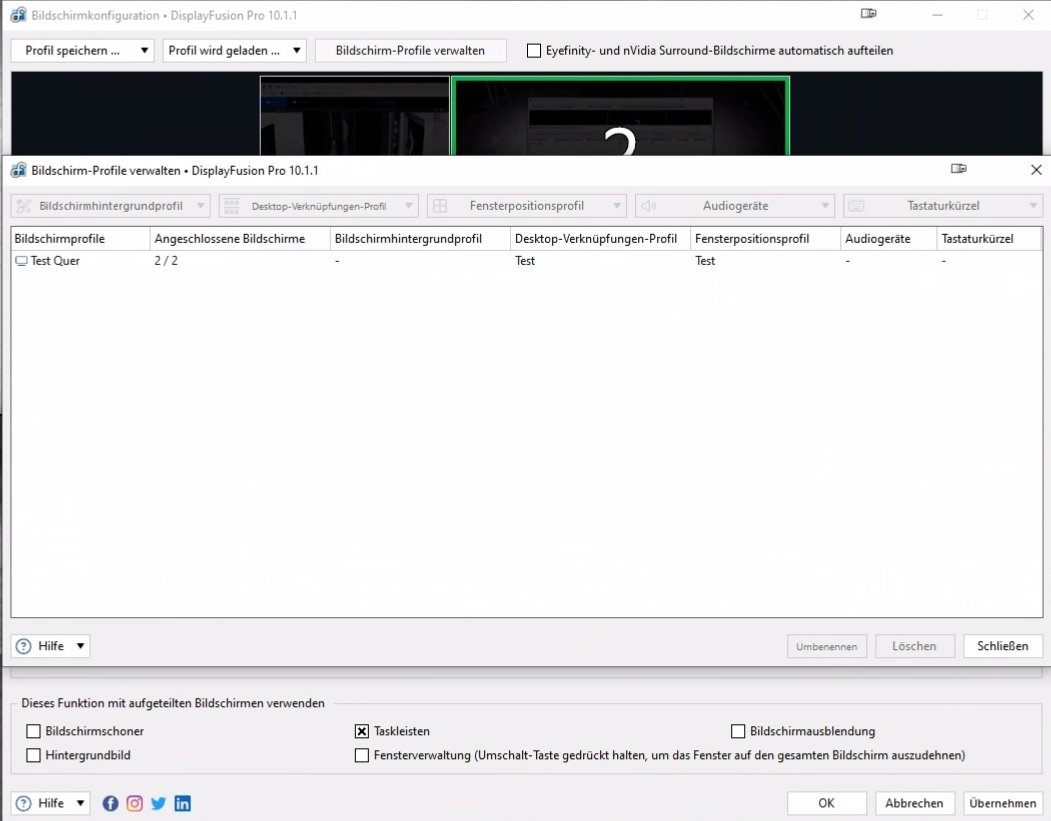This screenshot has width=1051, height=821.
Task: Open the Desktop-Verknüpfungen-Profil dropdown button
Action: (318, 206)
